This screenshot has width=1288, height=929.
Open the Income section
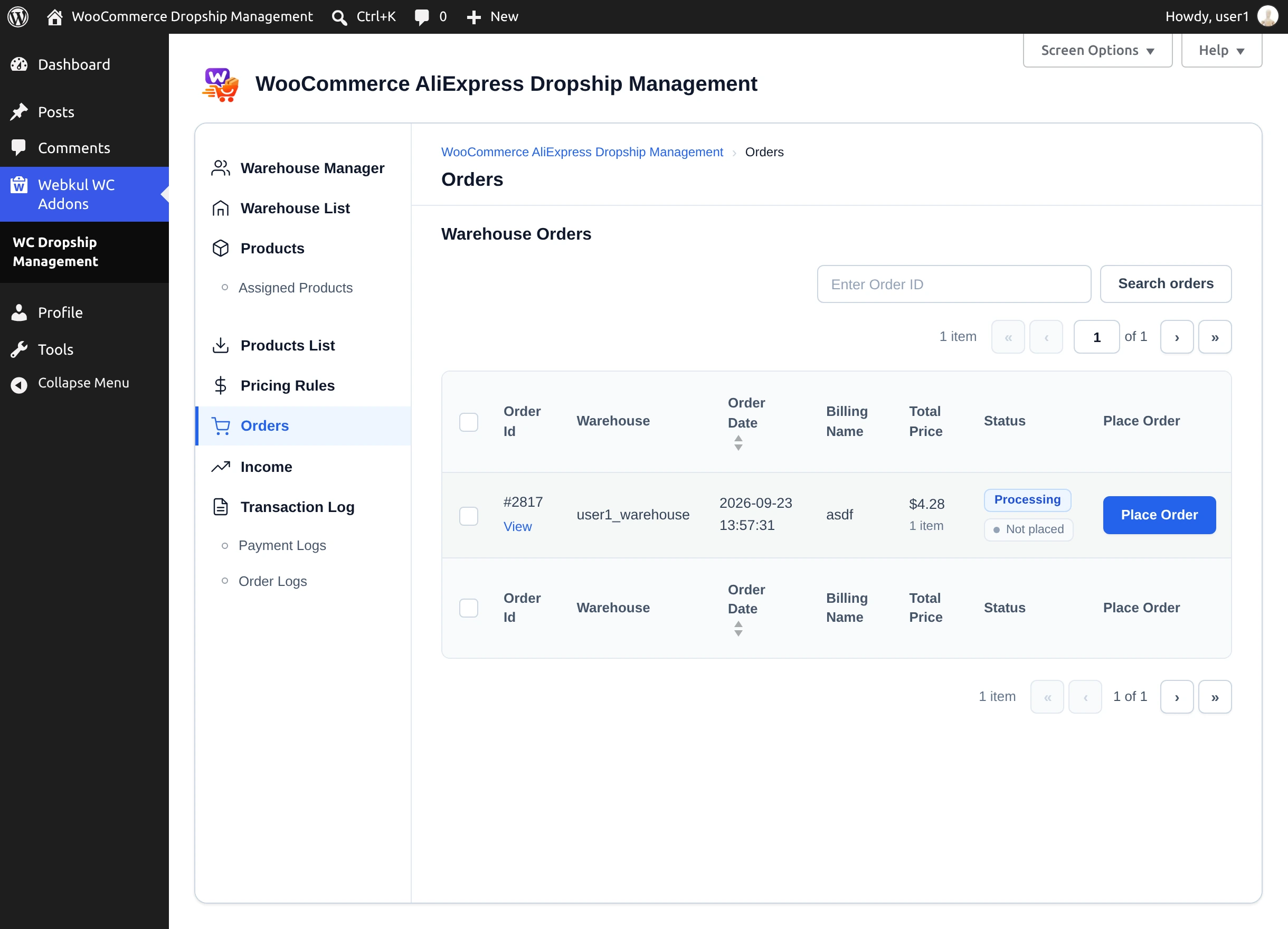(303, 467)
